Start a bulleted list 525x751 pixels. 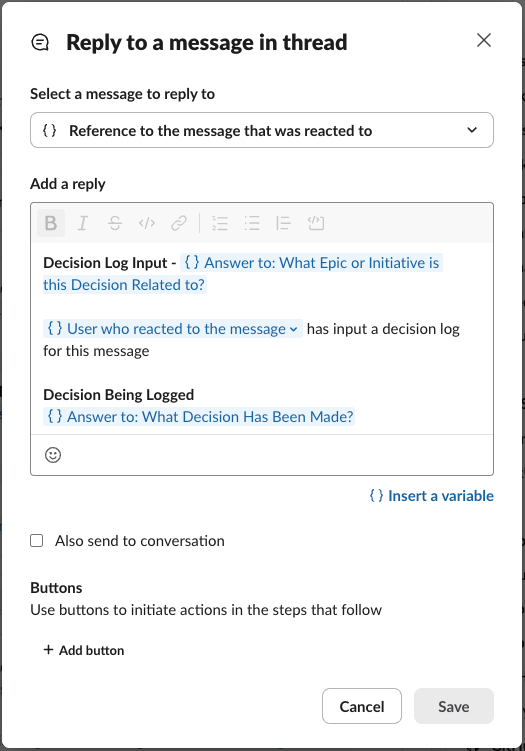tap(252, 223)
